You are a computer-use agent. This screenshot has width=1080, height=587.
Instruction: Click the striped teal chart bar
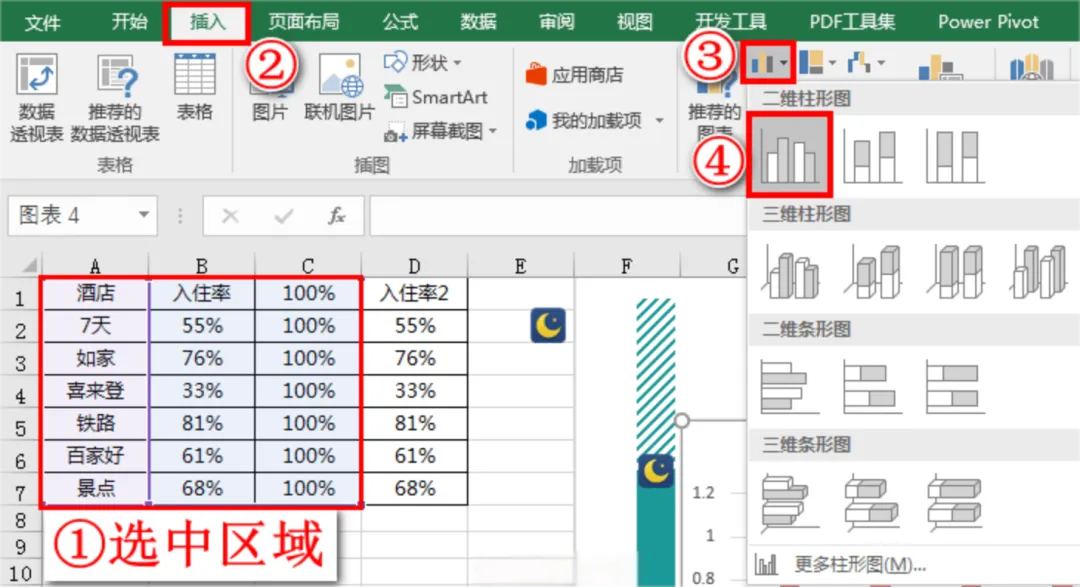(x=656, y=375)
